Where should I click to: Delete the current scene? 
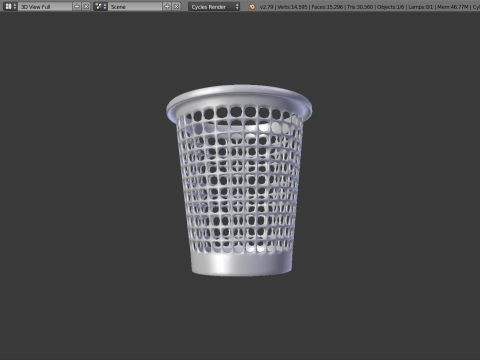[176, 6]
